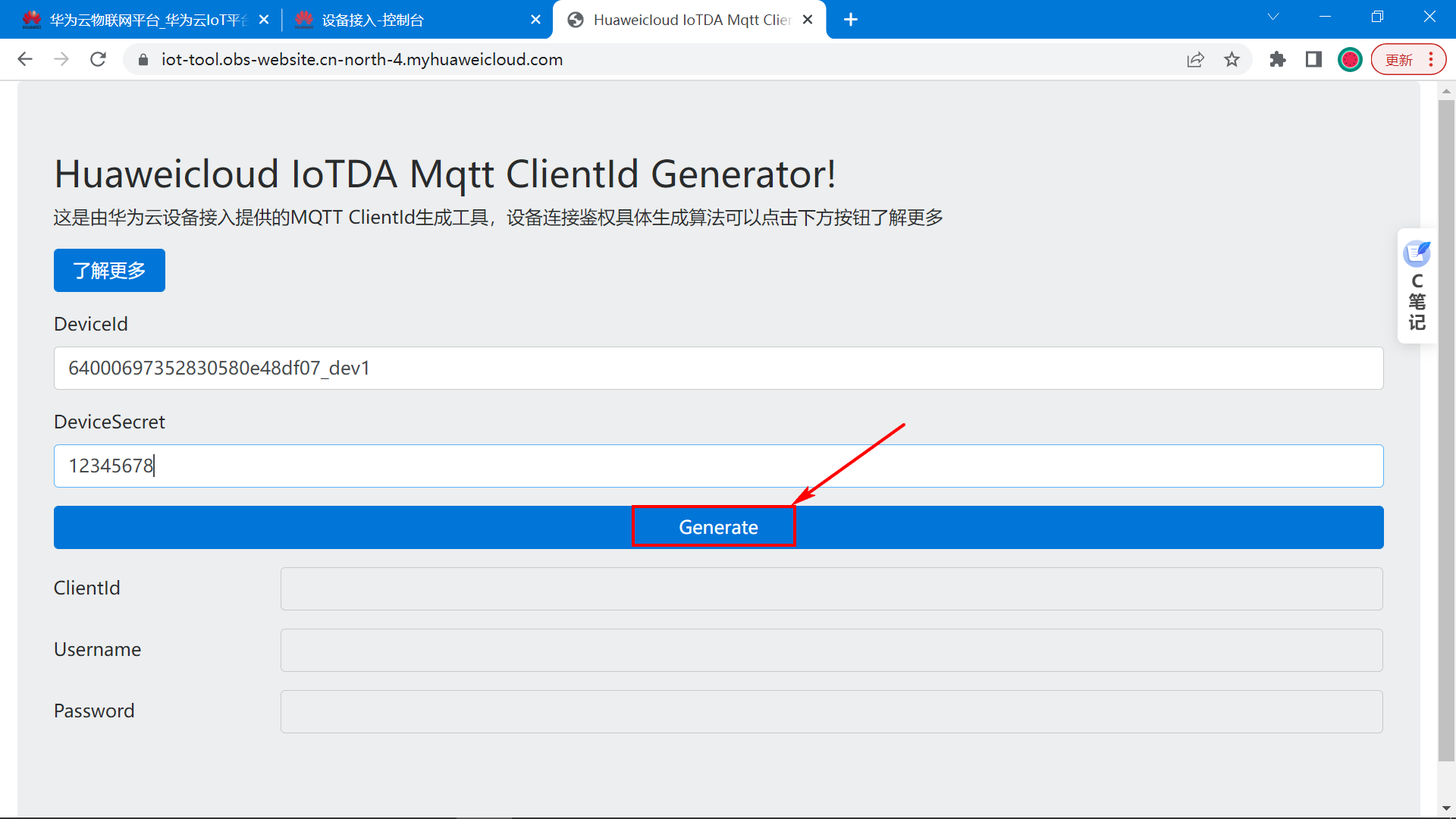This screenshot has width=1456, height=819.
Task: Open the tab search dropdown chevron
Action: coord(1273,17)
